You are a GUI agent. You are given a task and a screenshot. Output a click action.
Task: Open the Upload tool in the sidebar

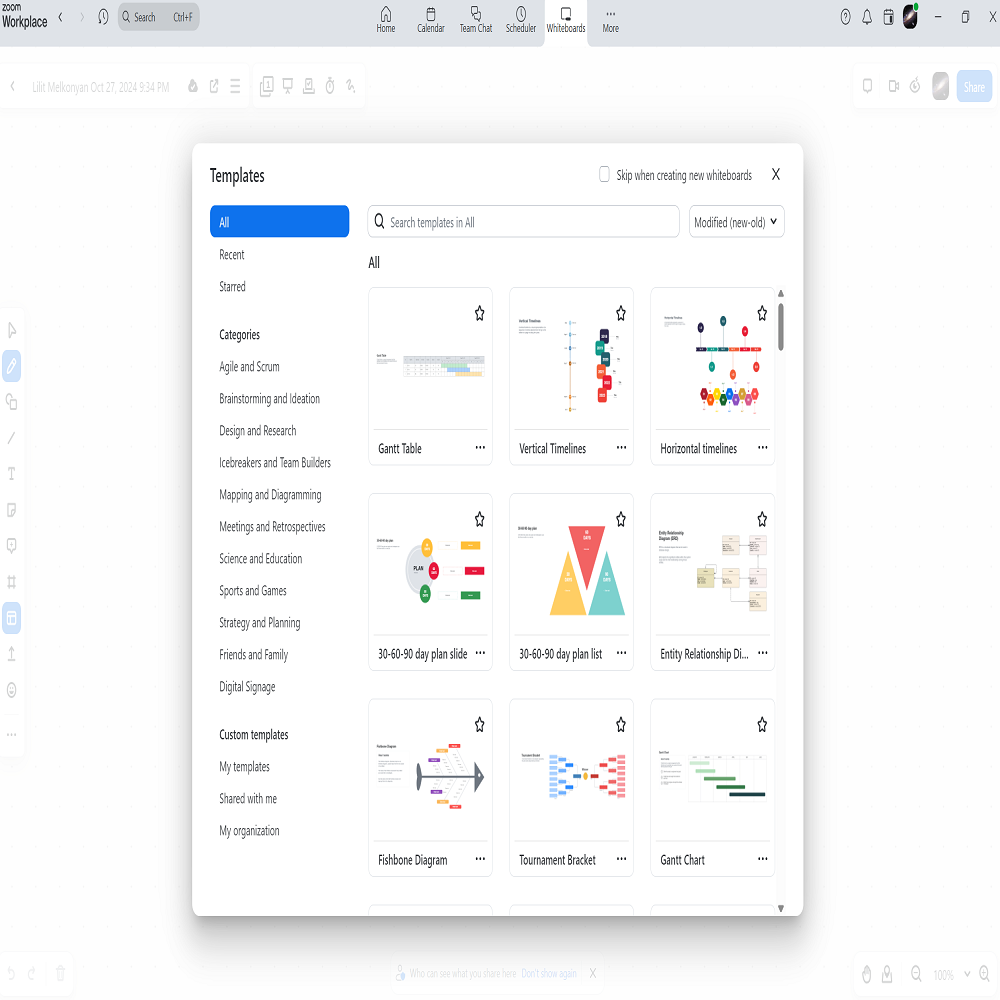11,654
